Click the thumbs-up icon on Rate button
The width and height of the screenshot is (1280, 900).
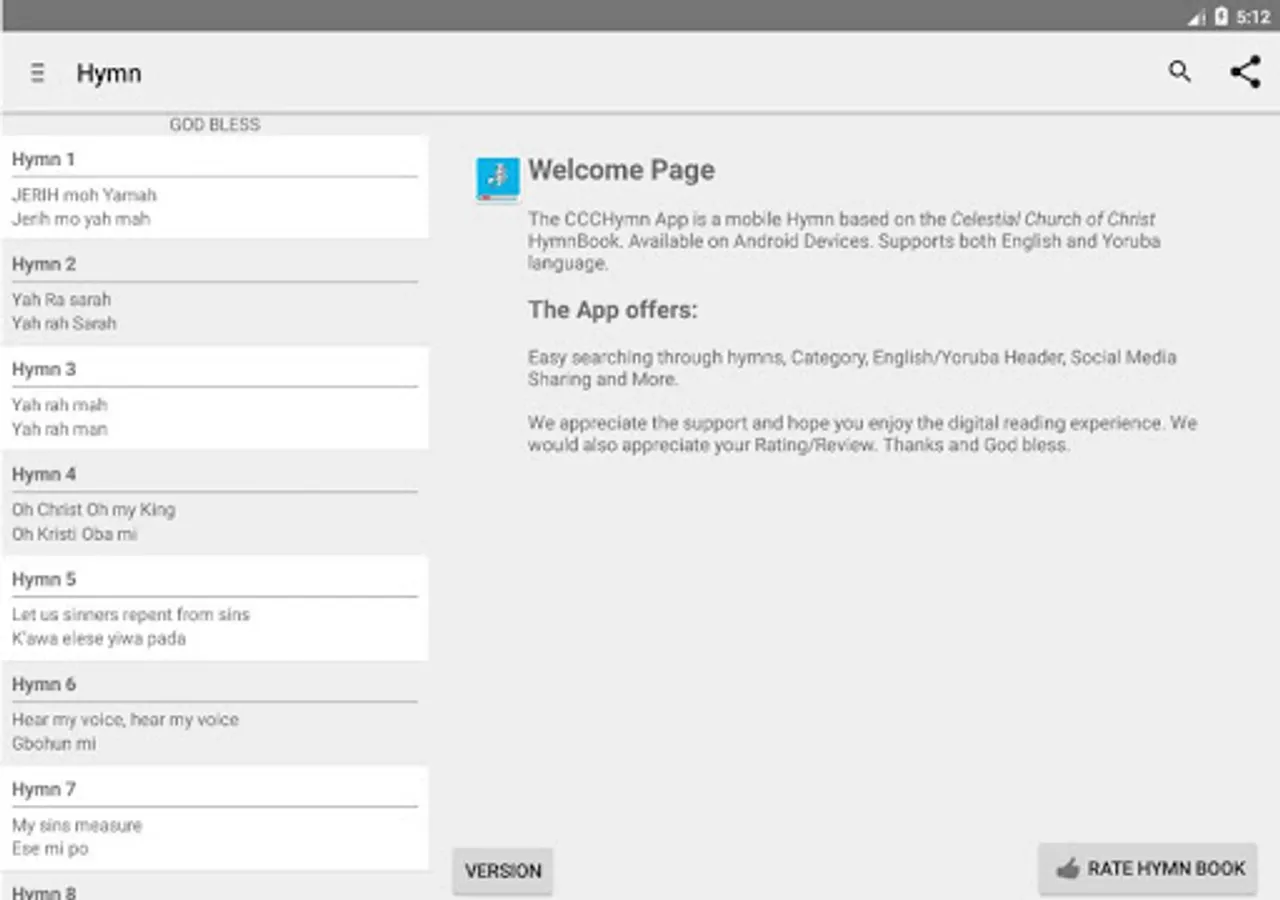(x=1068, y=869)
